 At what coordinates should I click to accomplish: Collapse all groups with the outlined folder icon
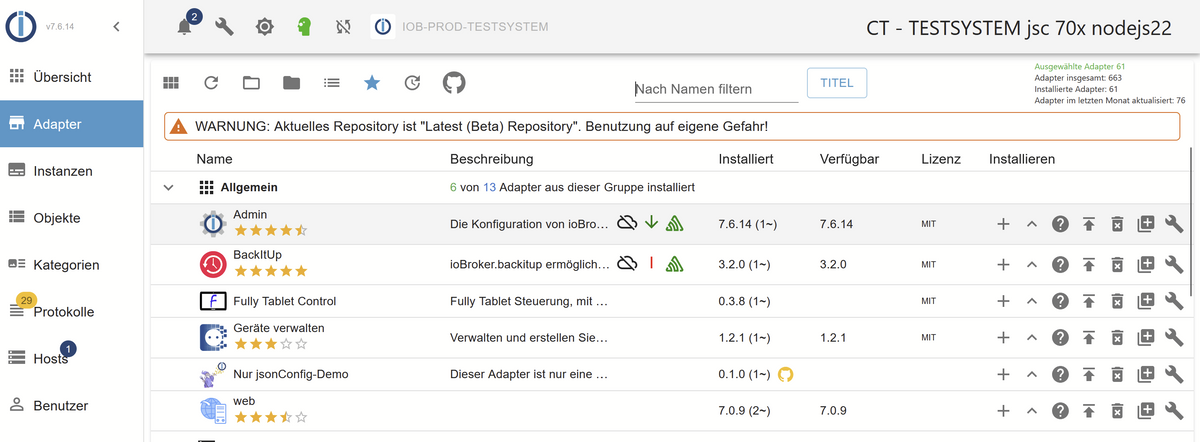point(251,83)
